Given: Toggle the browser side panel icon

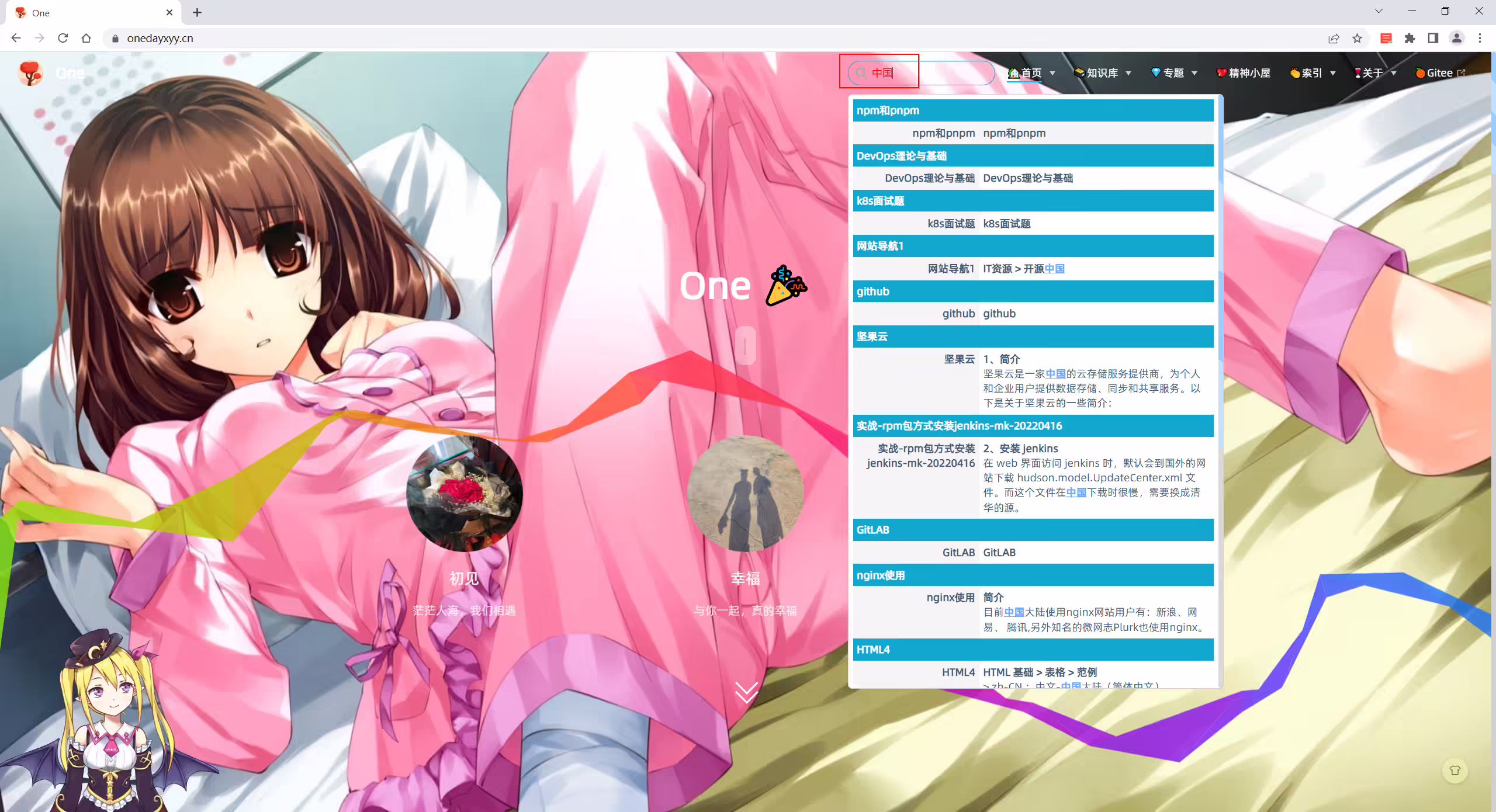Looking at the screenshot, I should tap(1433, 39).
